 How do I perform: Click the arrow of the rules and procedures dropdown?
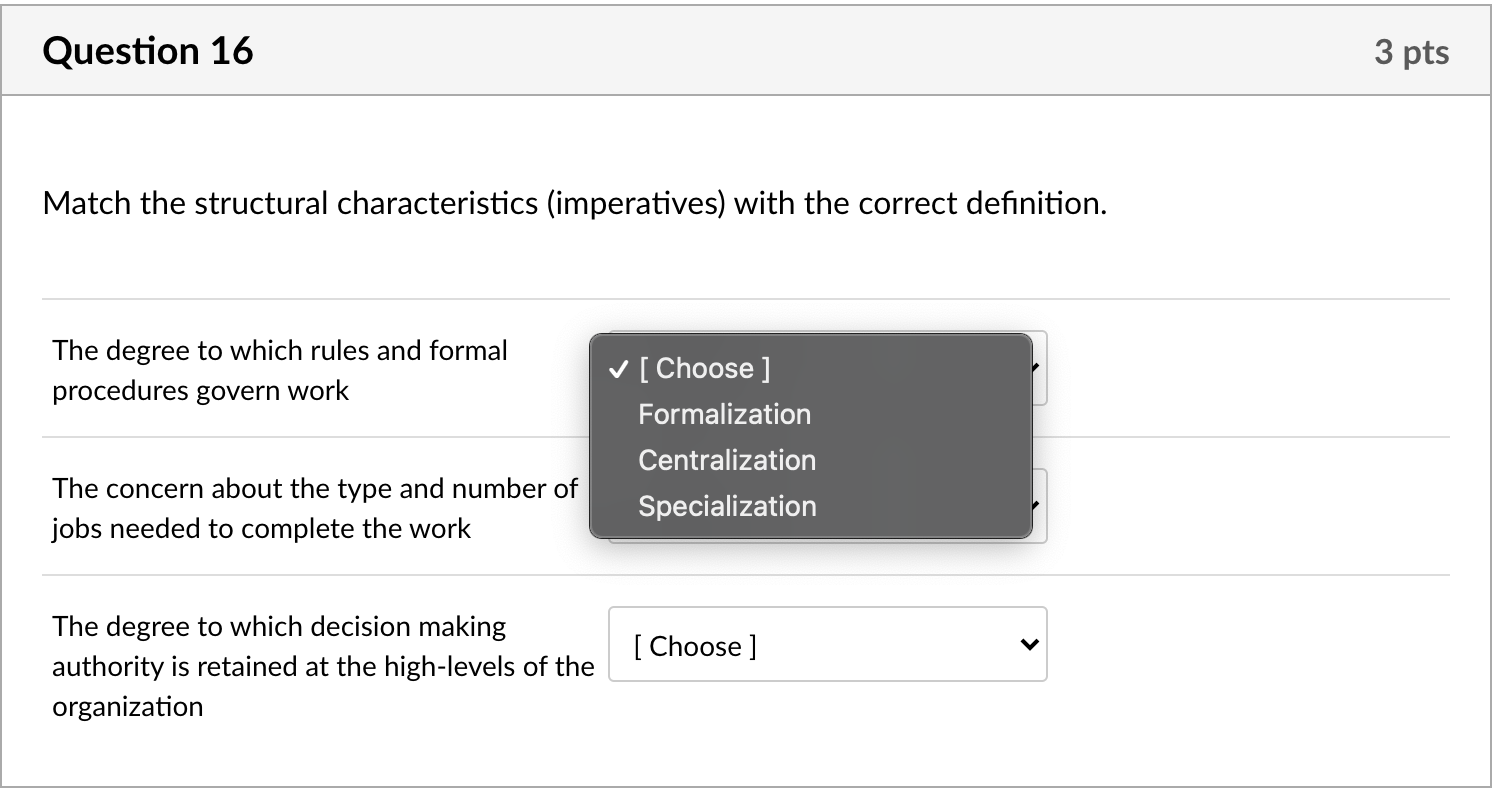pos(1038,368)
